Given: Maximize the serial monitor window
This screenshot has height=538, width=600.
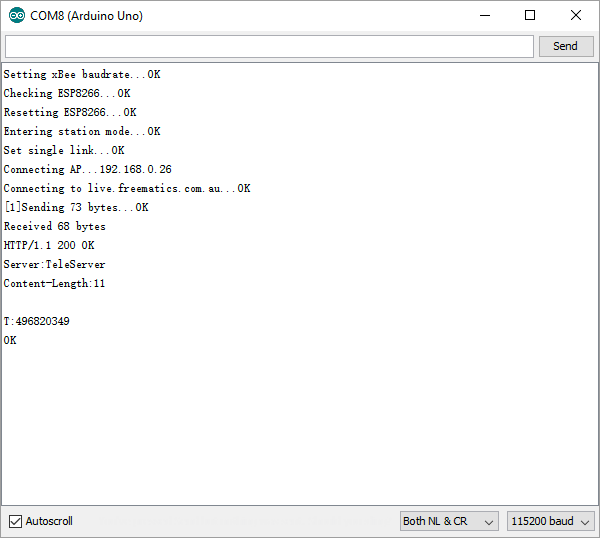Looking at the screenshot, I should click(x=530, y=16).
